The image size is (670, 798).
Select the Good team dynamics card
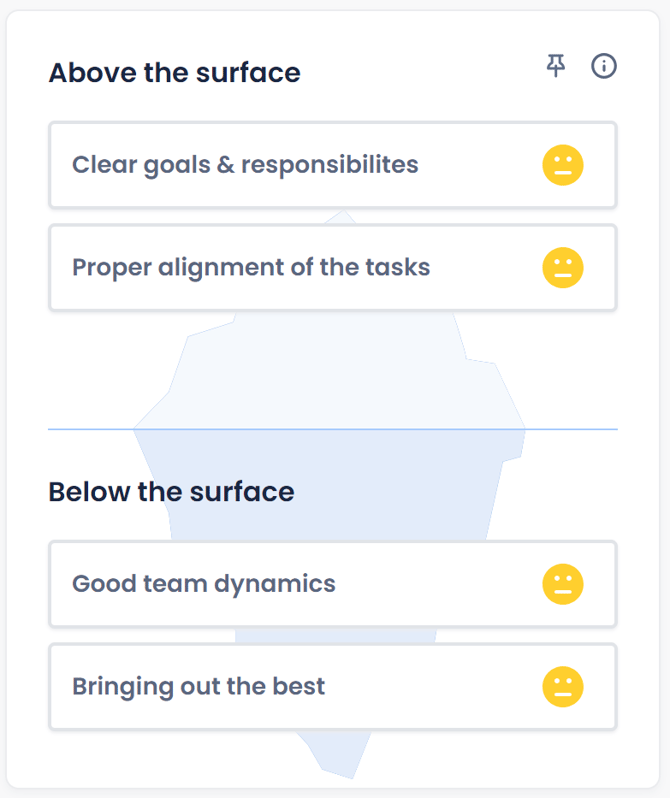333,584
